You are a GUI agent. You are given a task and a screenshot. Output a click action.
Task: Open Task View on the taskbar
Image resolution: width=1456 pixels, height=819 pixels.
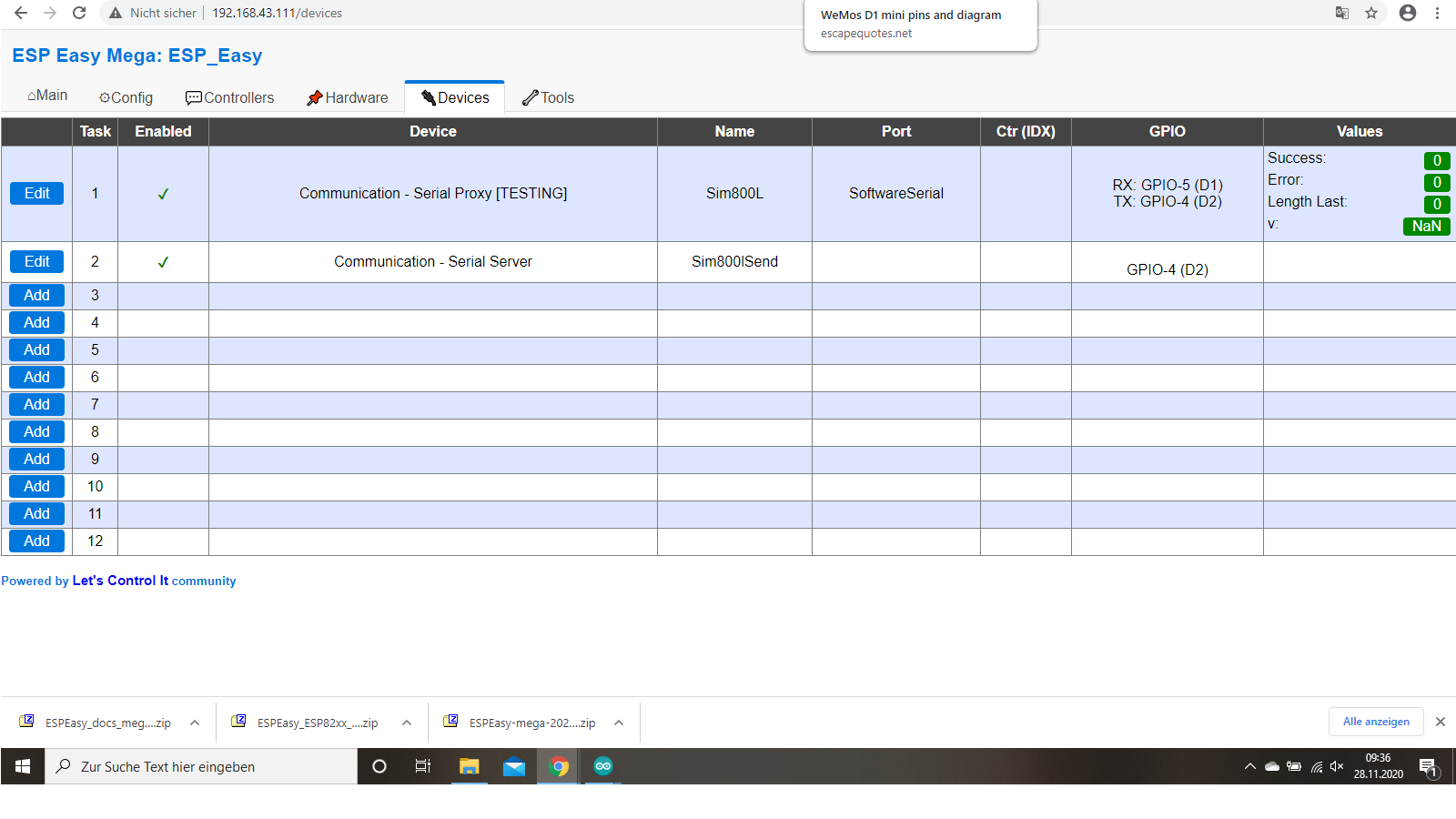(x=423, y=766)
